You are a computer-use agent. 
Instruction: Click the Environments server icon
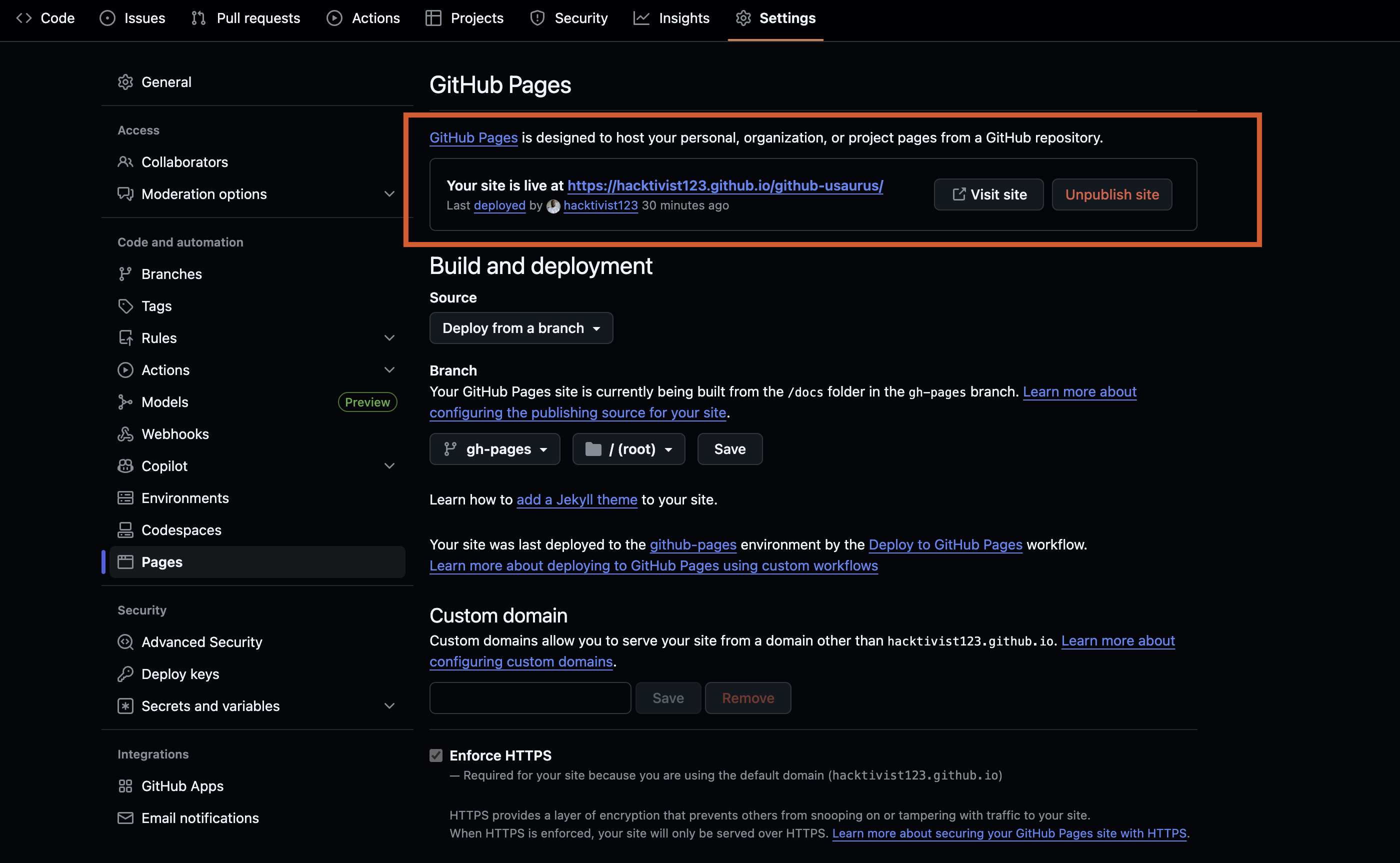pyautogui.click(x=125, y=497)
